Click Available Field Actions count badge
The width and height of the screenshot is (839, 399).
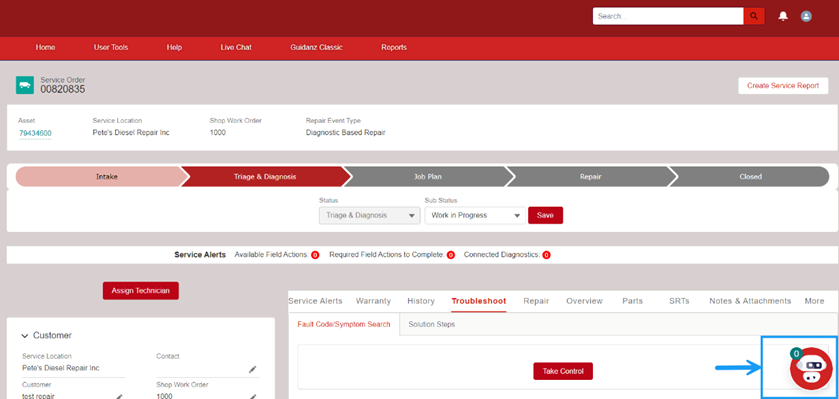click(315, 255)
